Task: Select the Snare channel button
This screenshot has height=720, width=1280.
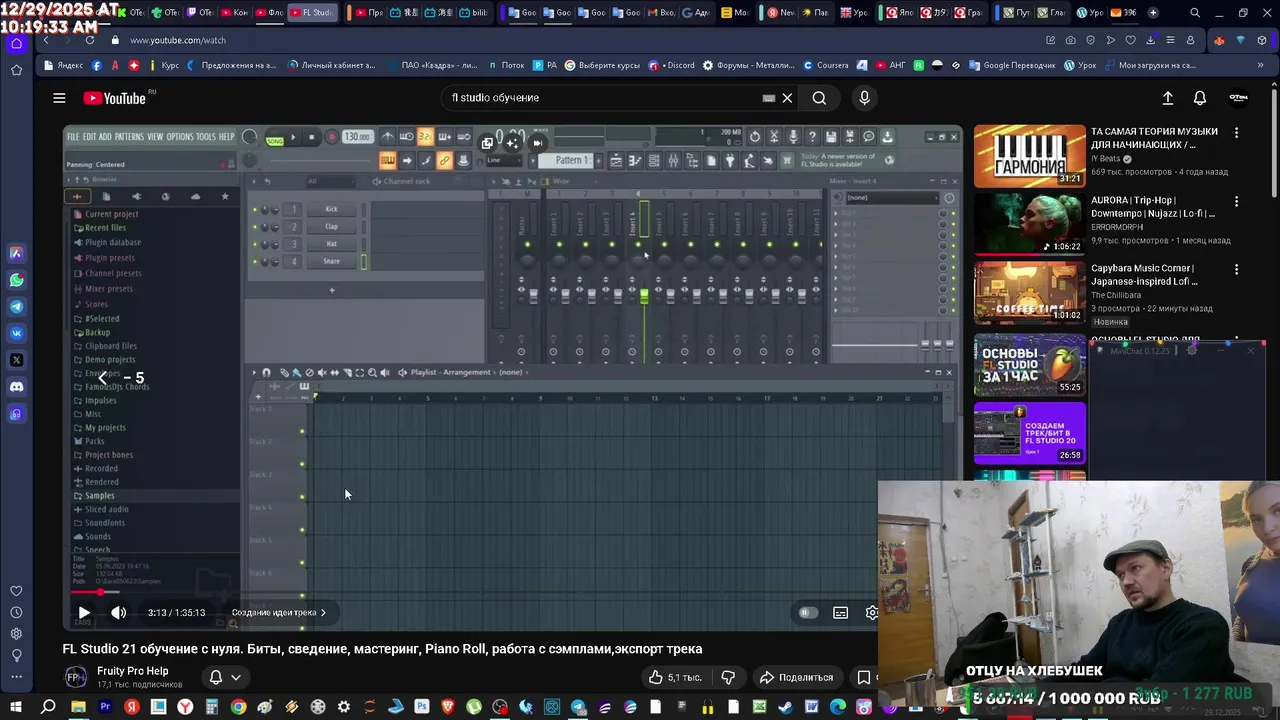Action: 332,261
